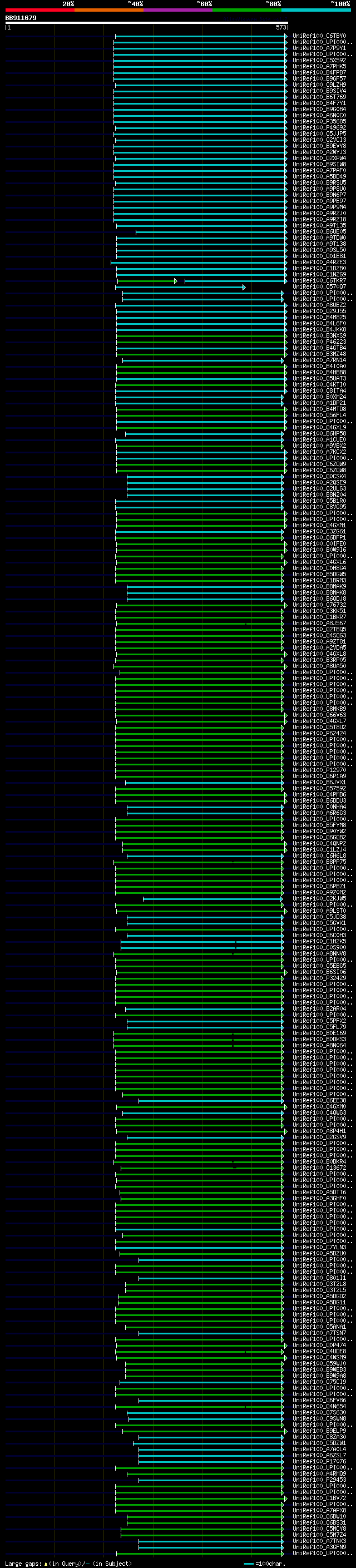Viewport: 356px width, 1568px height.
Task: Click label UniRef100_Q2XPW4
Action: (319, 159)
